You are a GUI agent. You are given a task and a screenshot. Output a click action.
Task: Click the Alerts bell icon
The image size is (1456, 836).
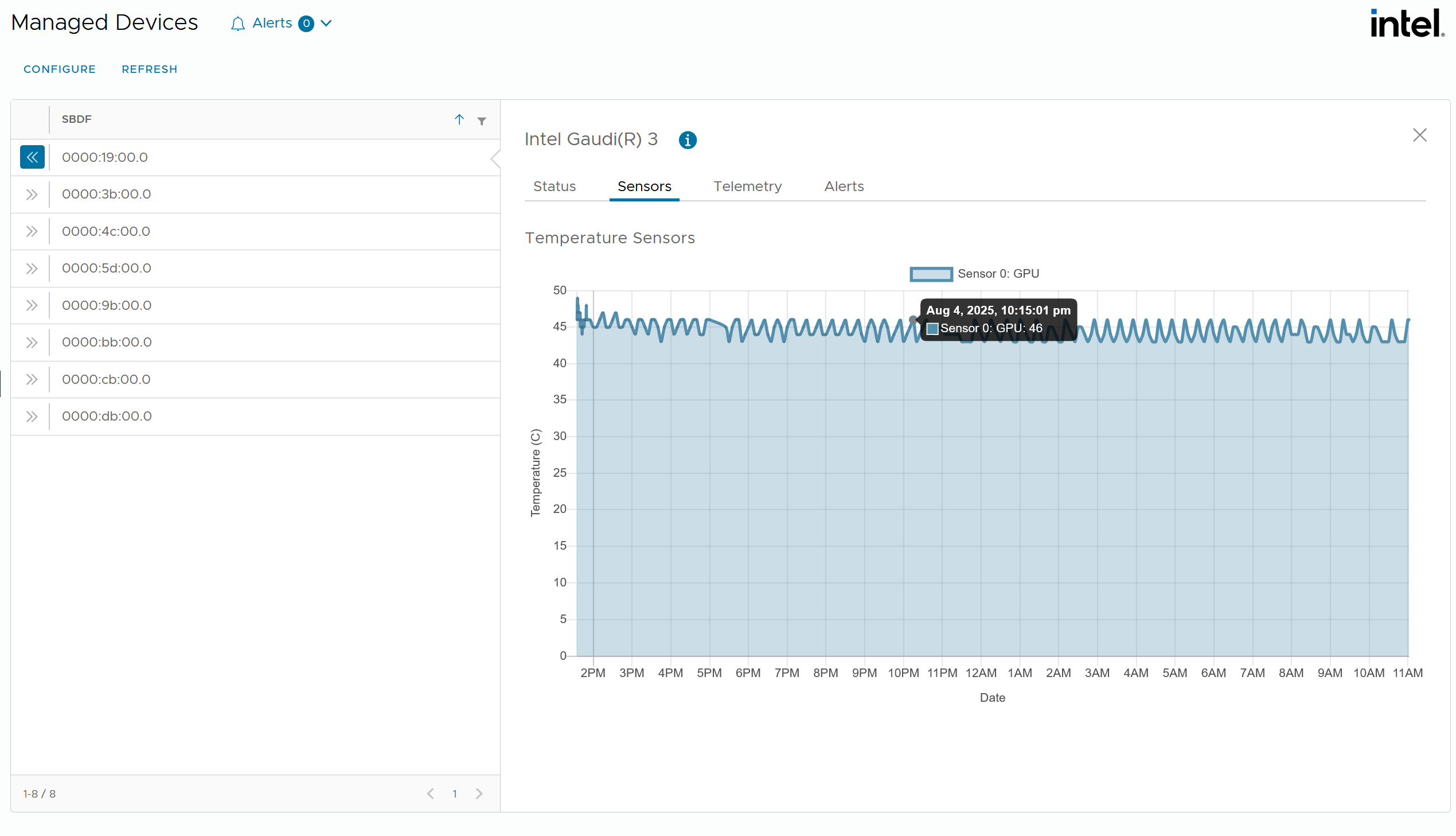237,24
